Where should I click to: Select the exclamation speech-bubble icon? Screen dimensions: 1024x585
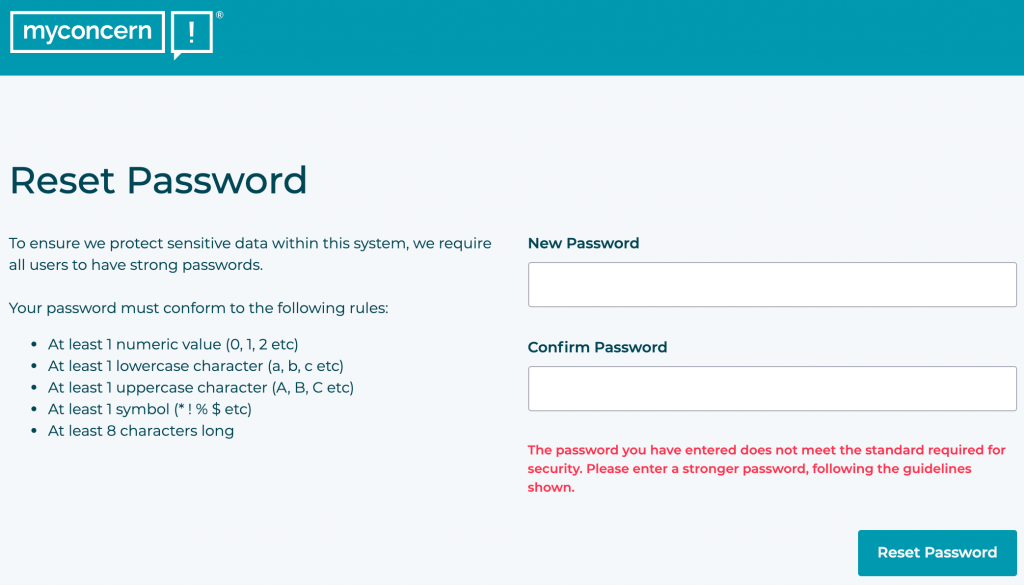click(193, 32)
